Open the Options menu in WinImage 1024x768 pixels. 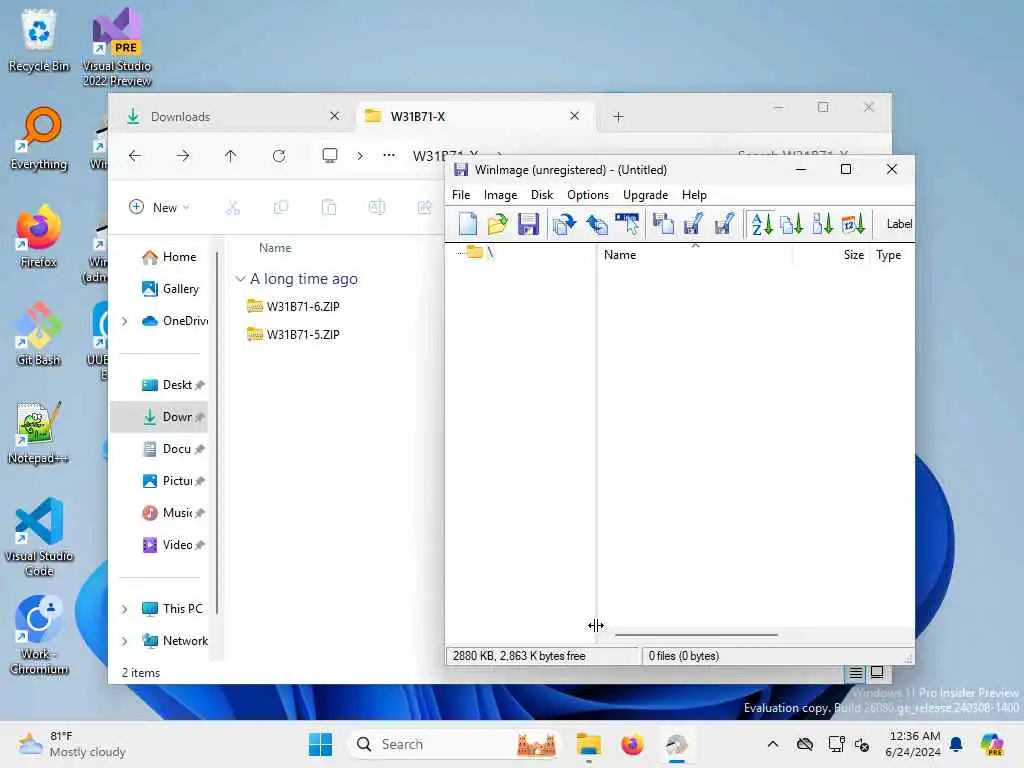tap(588, 195)
